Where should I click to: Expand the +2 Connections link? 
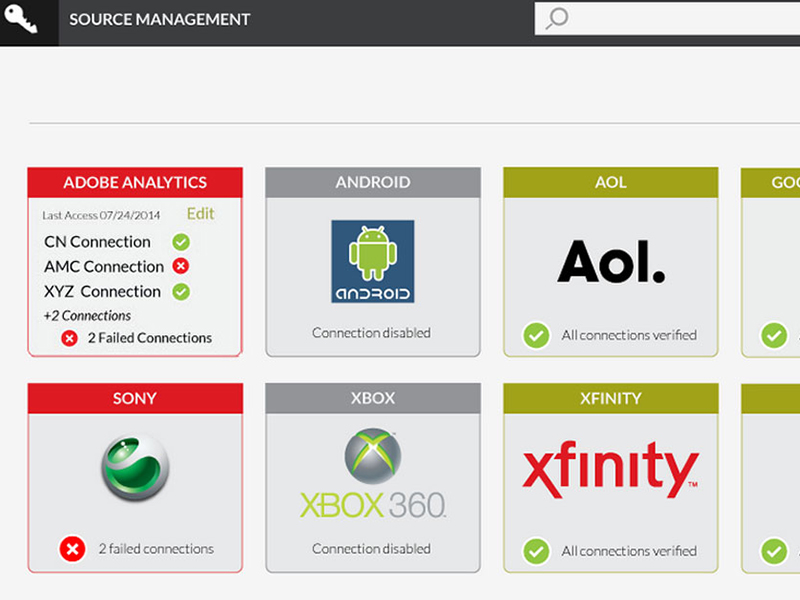click(87, 316)
